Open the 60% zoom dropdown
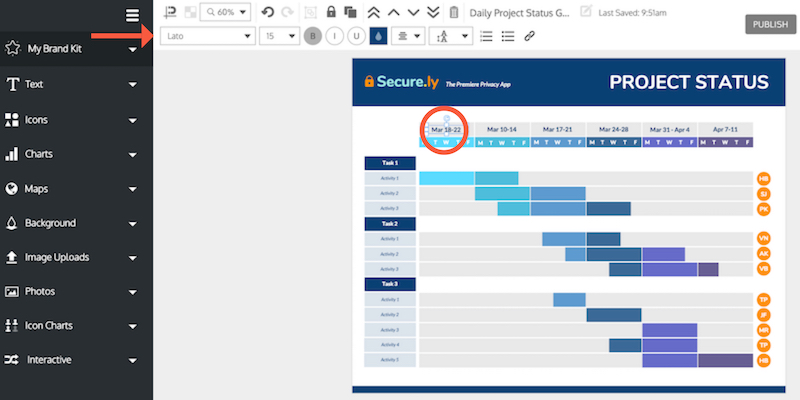Screen dimensions: 800x400 [226, 13]
